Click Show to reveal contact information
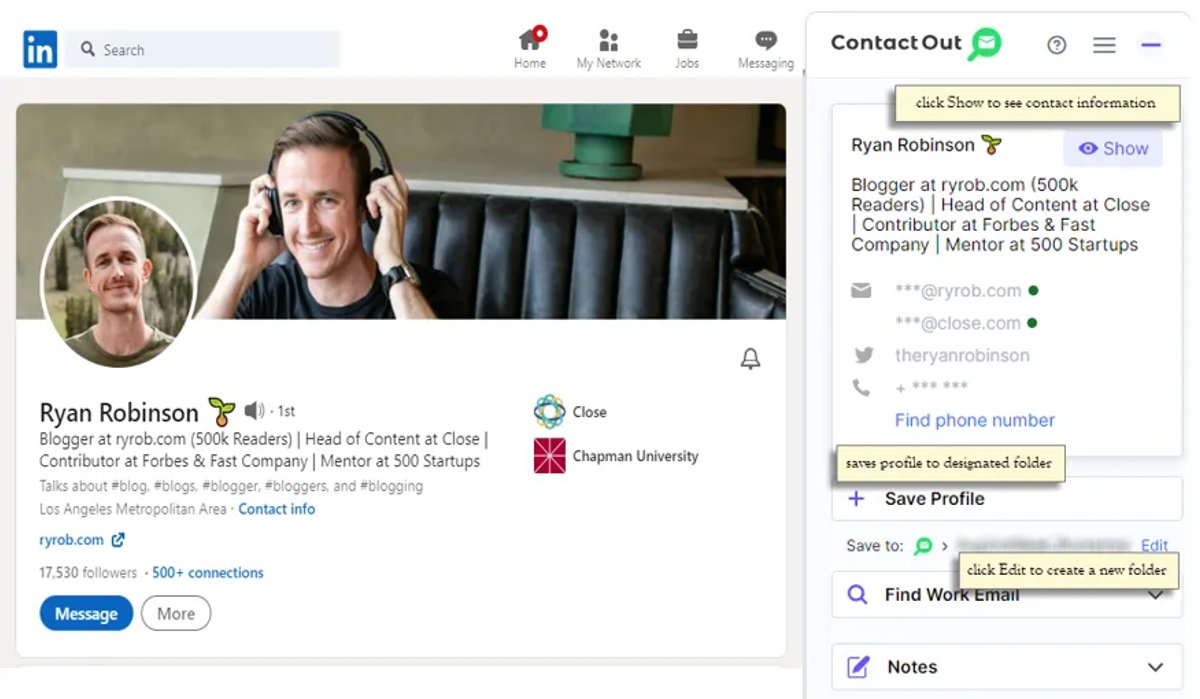1200x699 pixels. tap(1113, 149)
